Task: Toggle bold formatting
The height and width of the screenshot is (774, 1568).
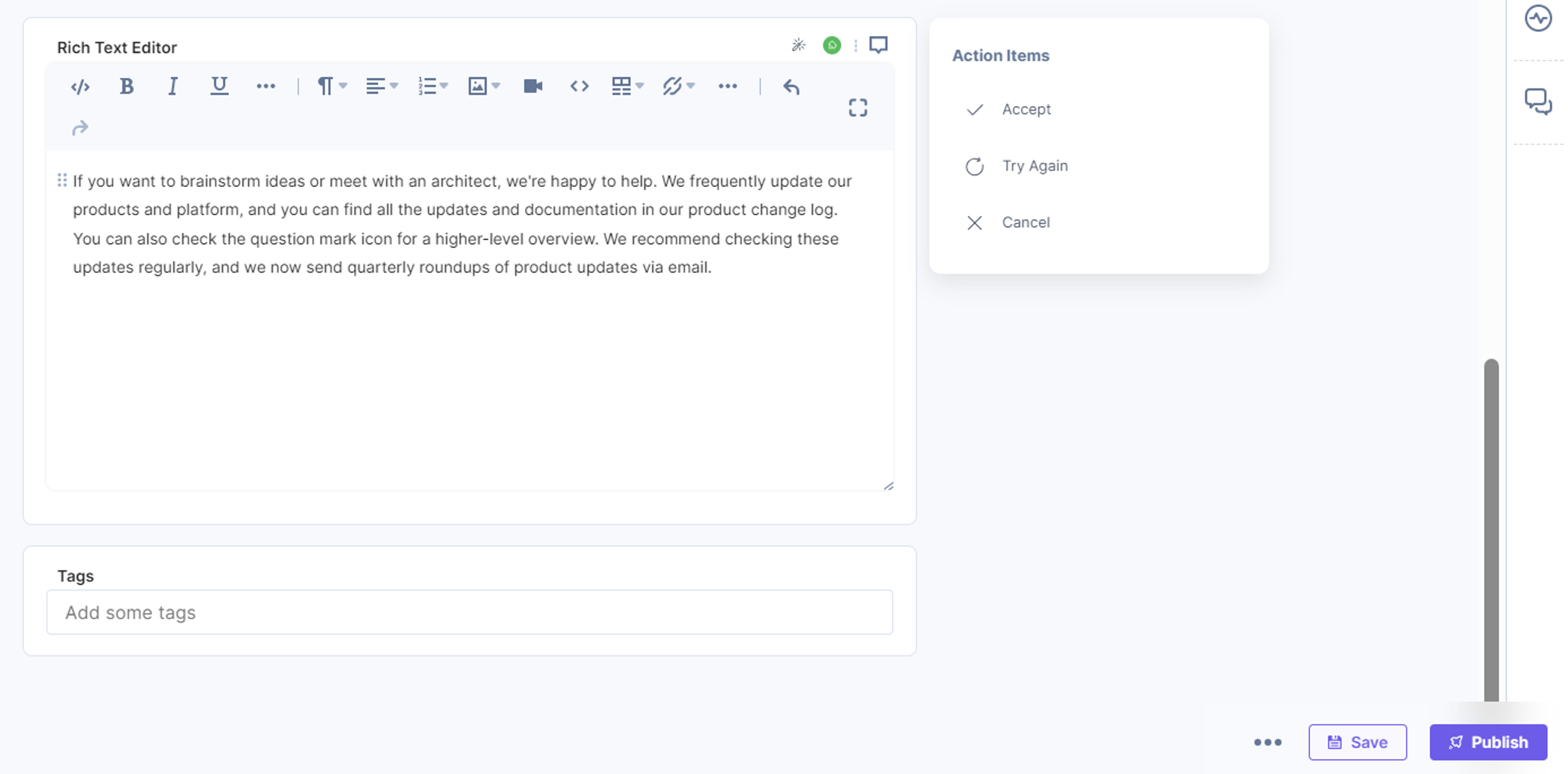Action: pyautogui.click(x=126, y=87)
